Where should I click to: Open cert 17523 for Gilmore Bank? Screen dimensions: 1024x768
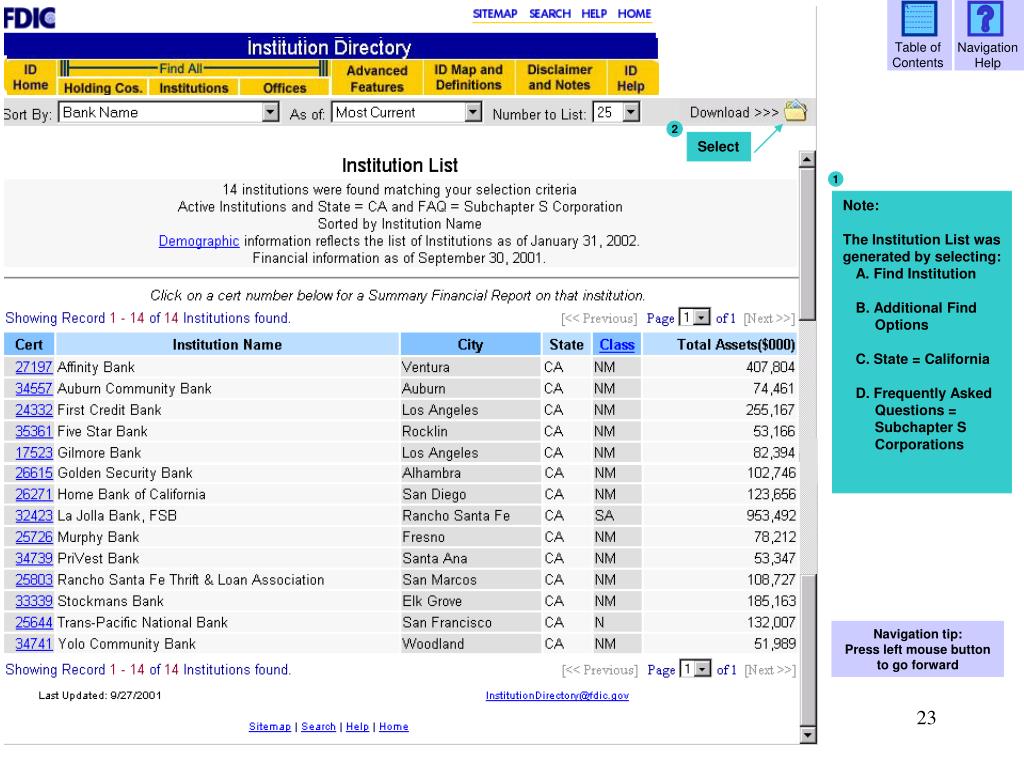(34, 453)
